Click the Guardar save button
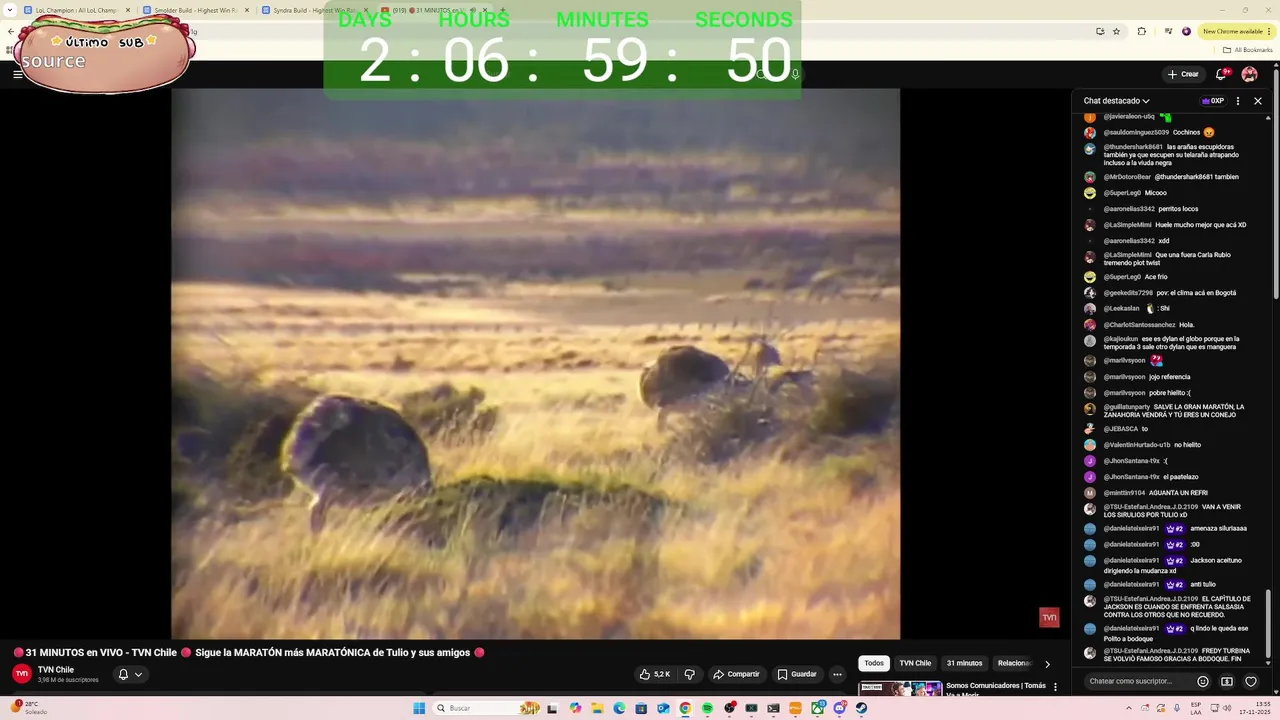 (x=797, y=674)
